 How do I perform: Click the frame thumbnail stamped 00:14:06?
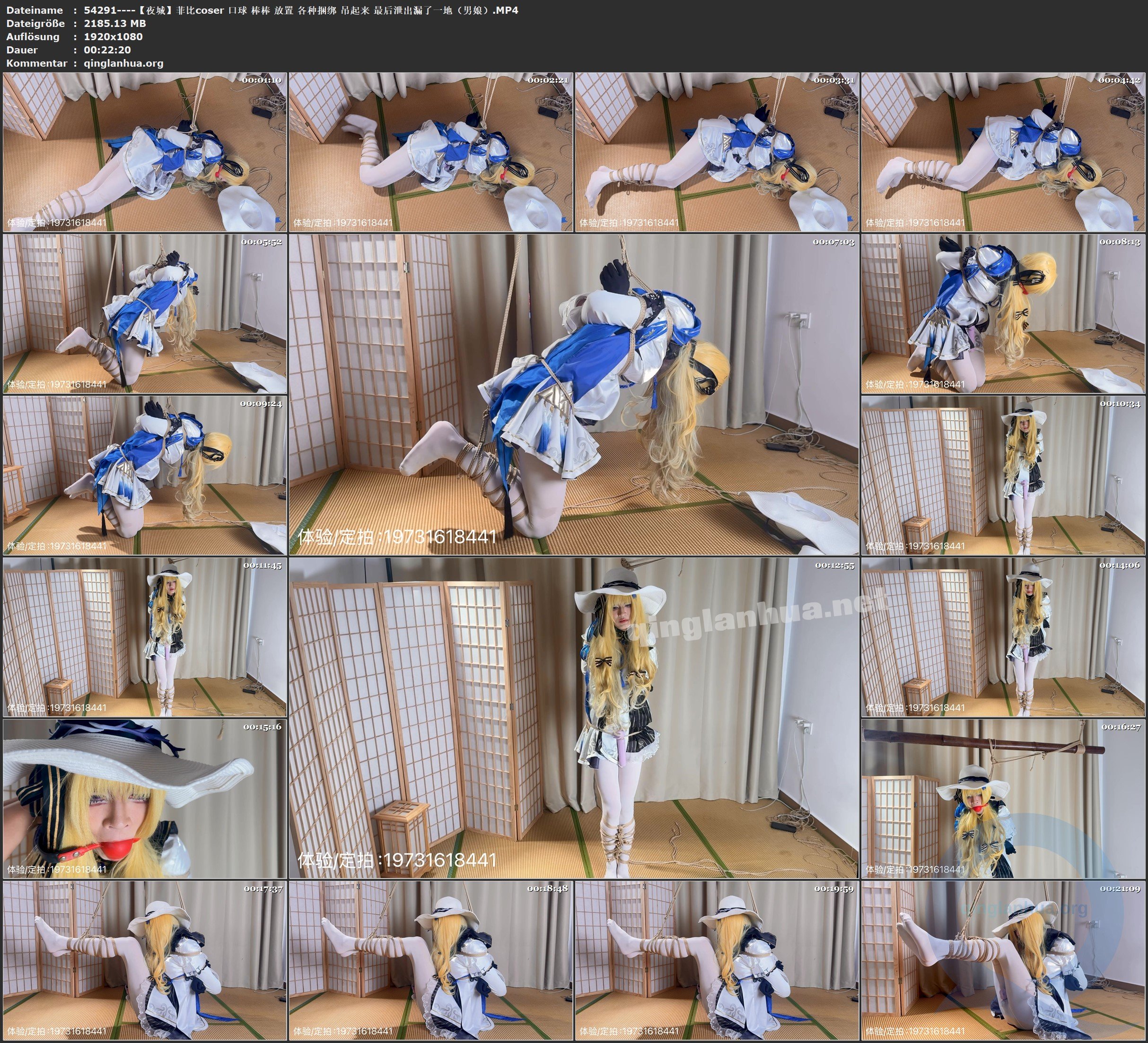[x=1003, y=637]
